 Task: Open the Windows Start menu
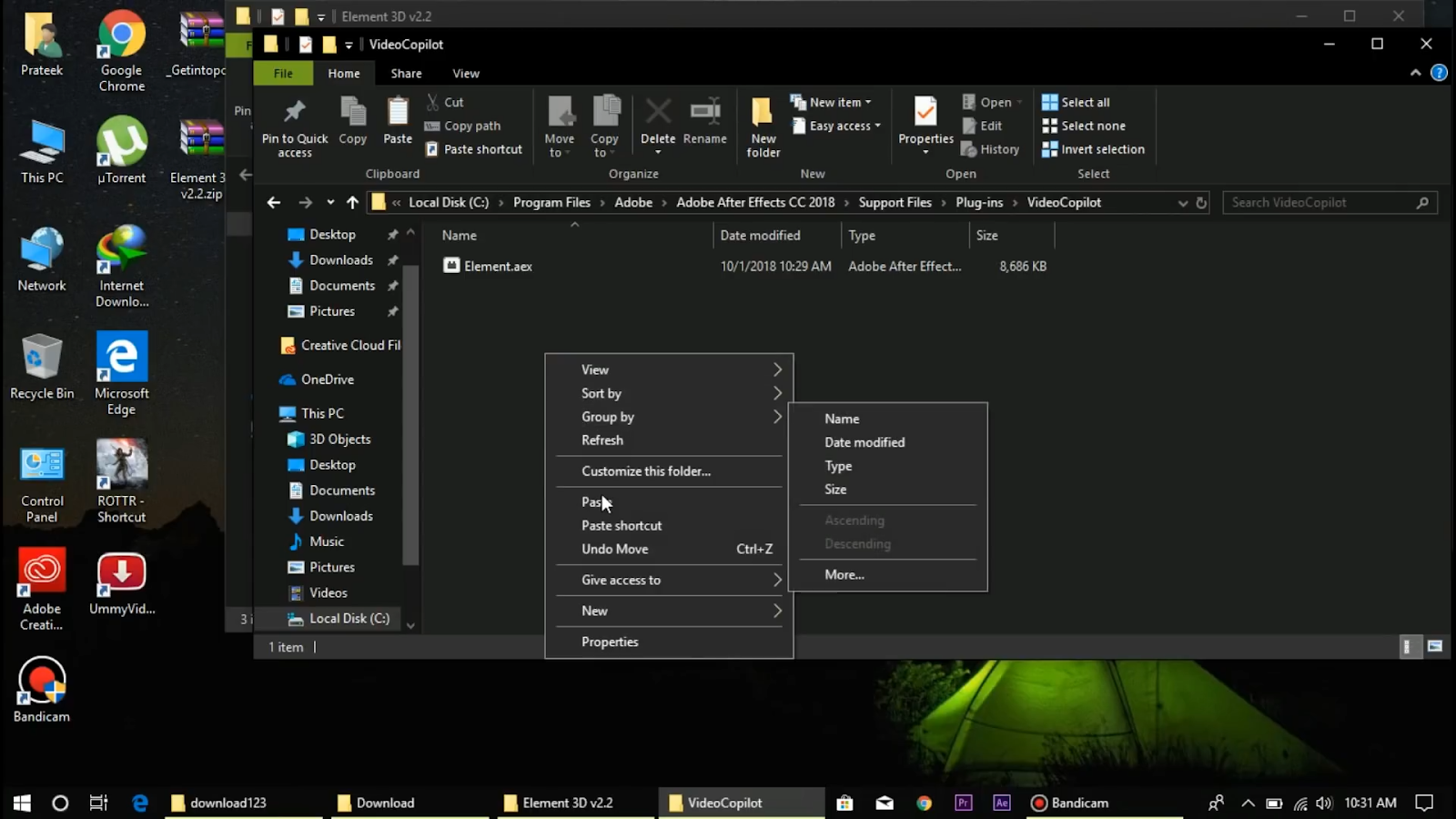point(22,803)
